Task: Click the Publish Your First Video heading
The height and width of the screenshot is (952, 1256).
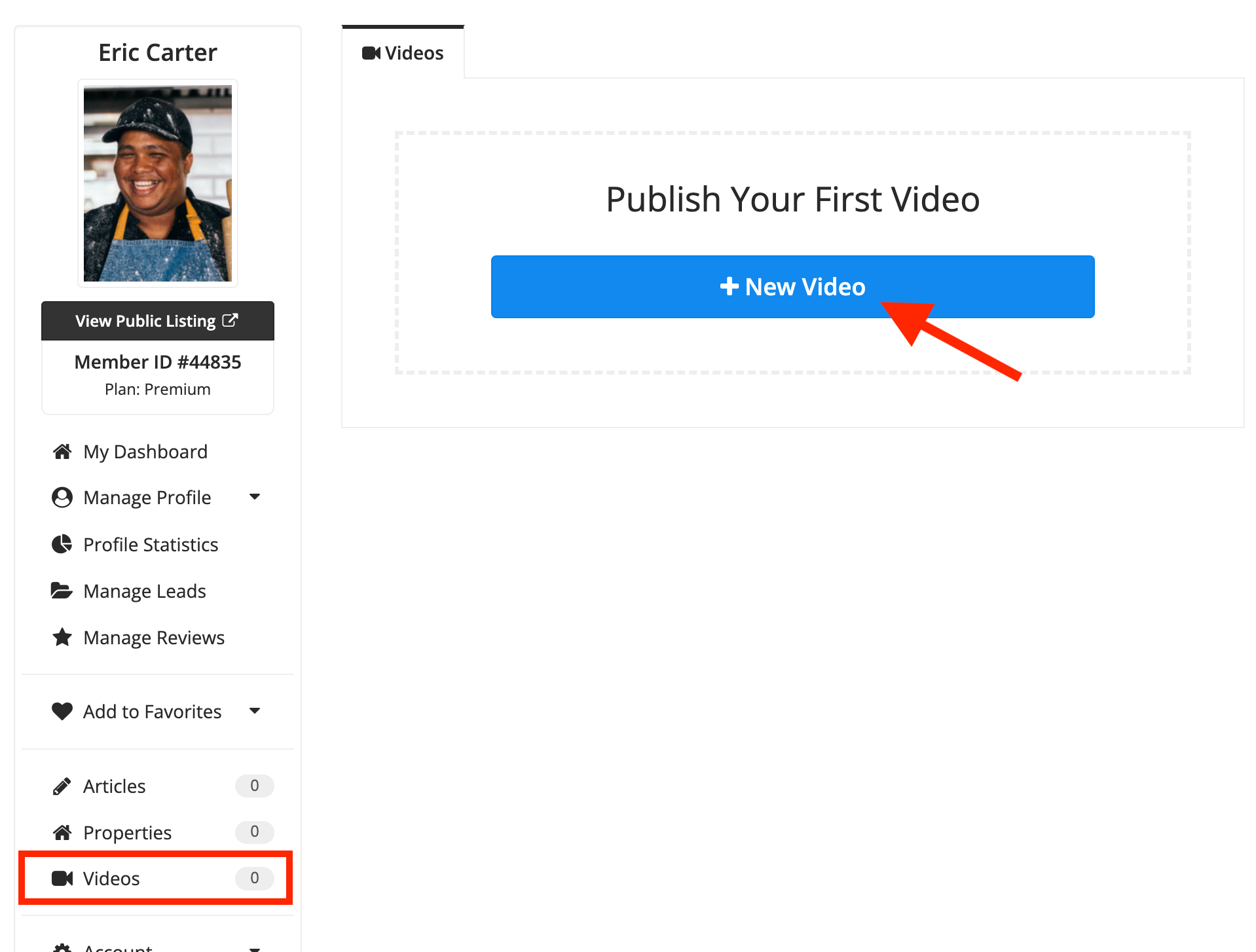Action: pyautogui.click(x=793, y=200)
